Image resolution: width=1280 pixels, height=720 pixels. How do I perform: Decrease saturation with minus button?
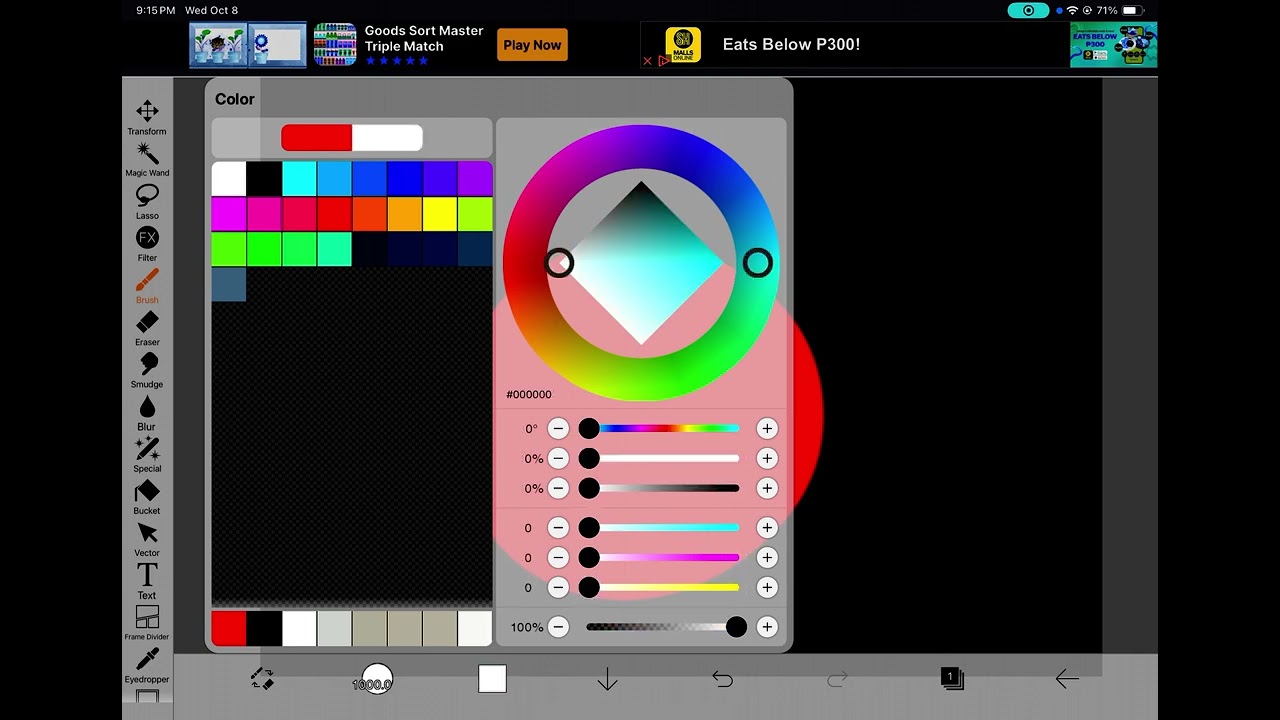559,459
